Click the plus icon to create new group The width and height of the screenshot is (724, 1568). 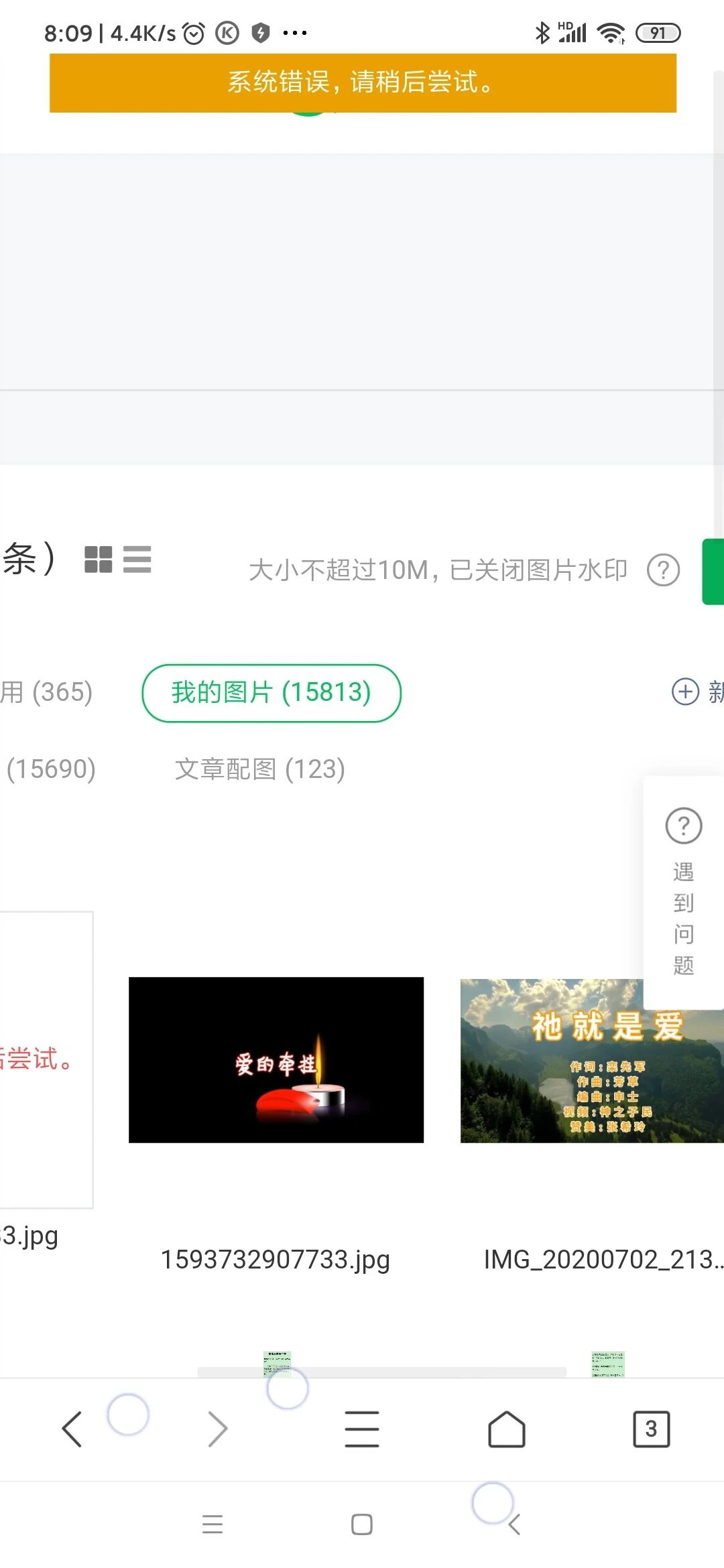pos(685,692)
